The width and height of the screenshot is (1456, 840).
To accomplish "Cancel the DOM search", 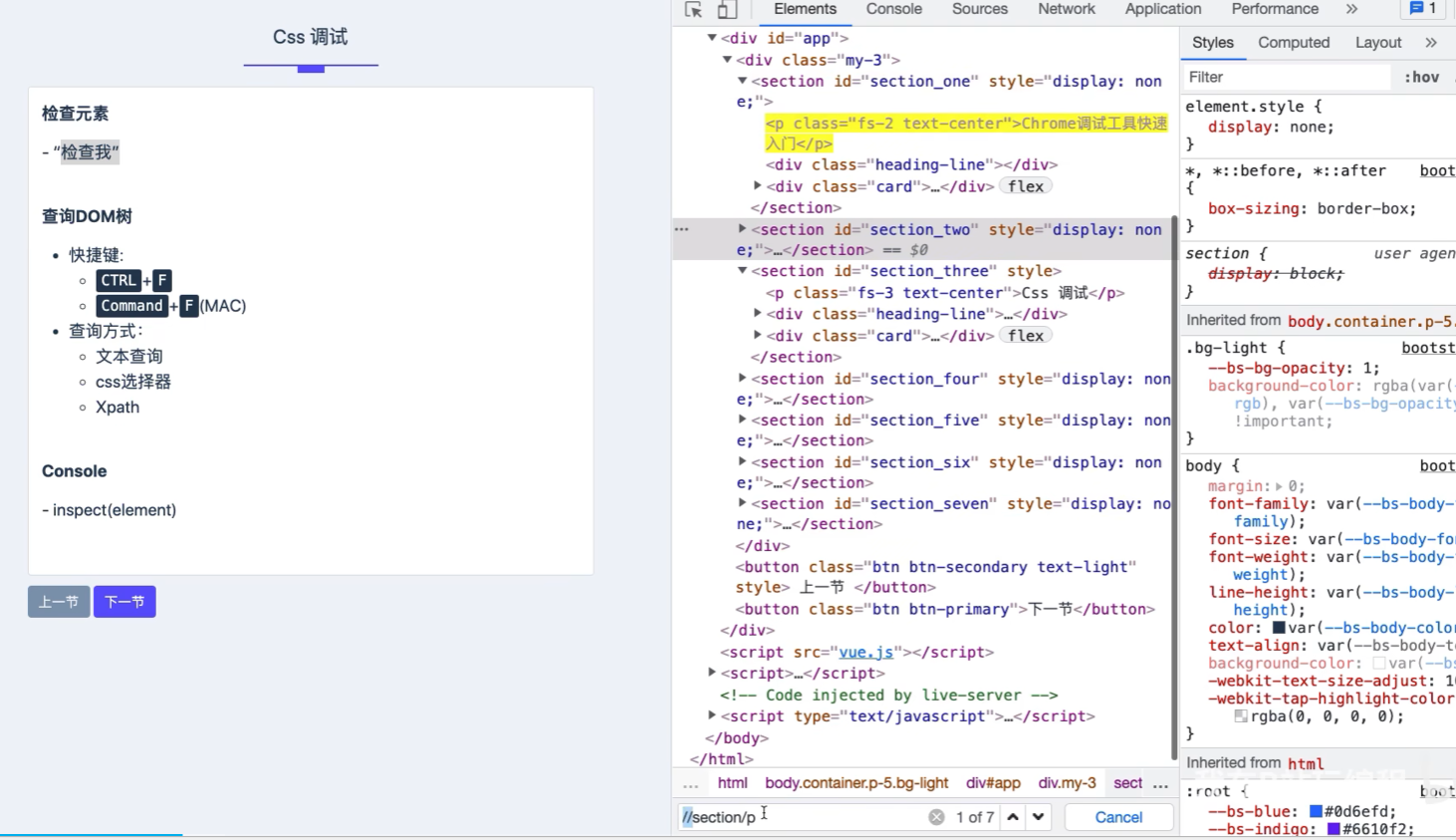I will pyautogui.click(x=1118, y=817).
